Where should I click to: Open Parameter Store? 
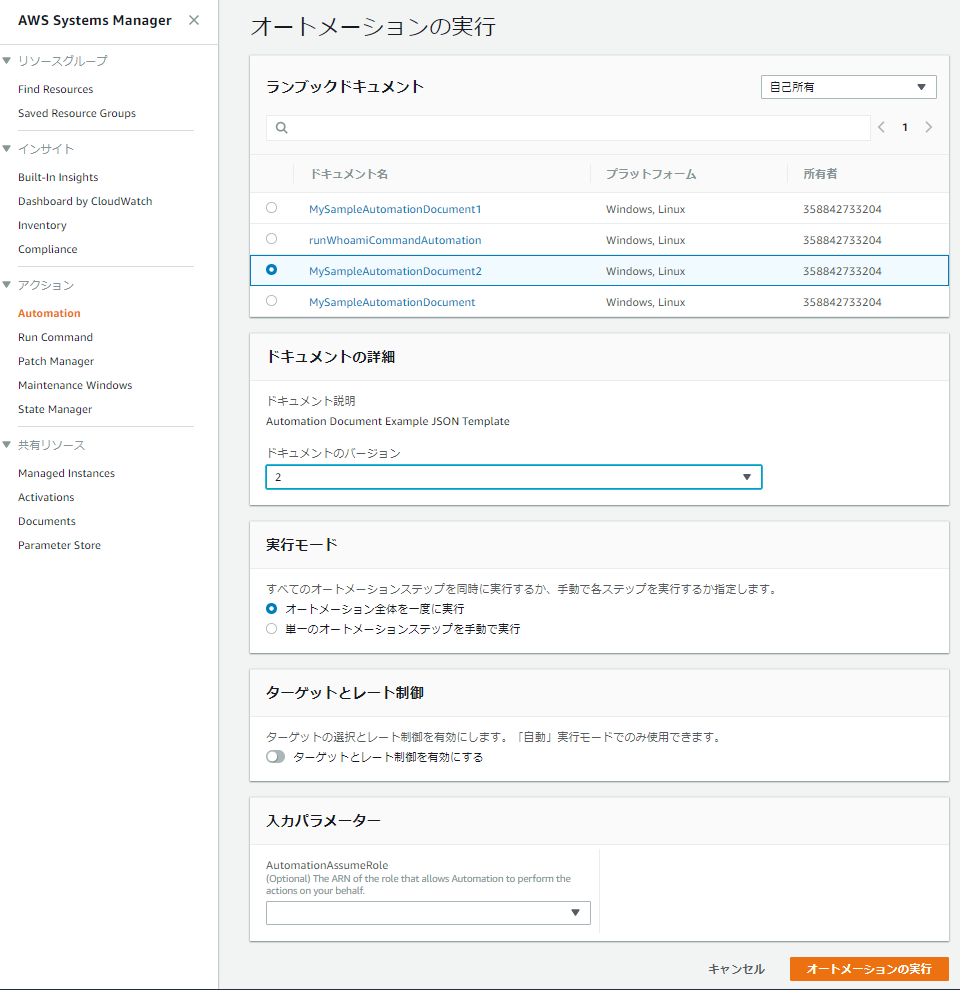pos(59,546)
